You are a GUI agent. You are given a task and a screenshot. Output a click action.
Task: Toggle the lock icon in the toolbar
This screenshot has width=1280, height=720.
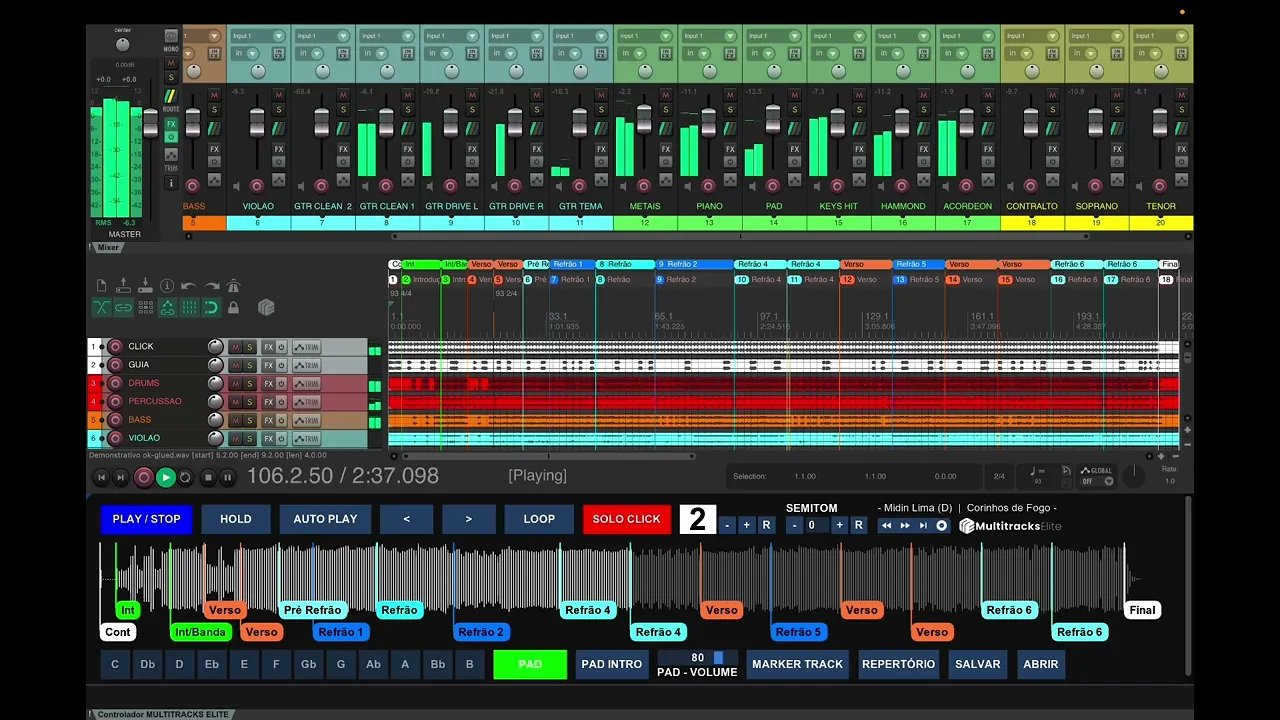tap(233, 308)
